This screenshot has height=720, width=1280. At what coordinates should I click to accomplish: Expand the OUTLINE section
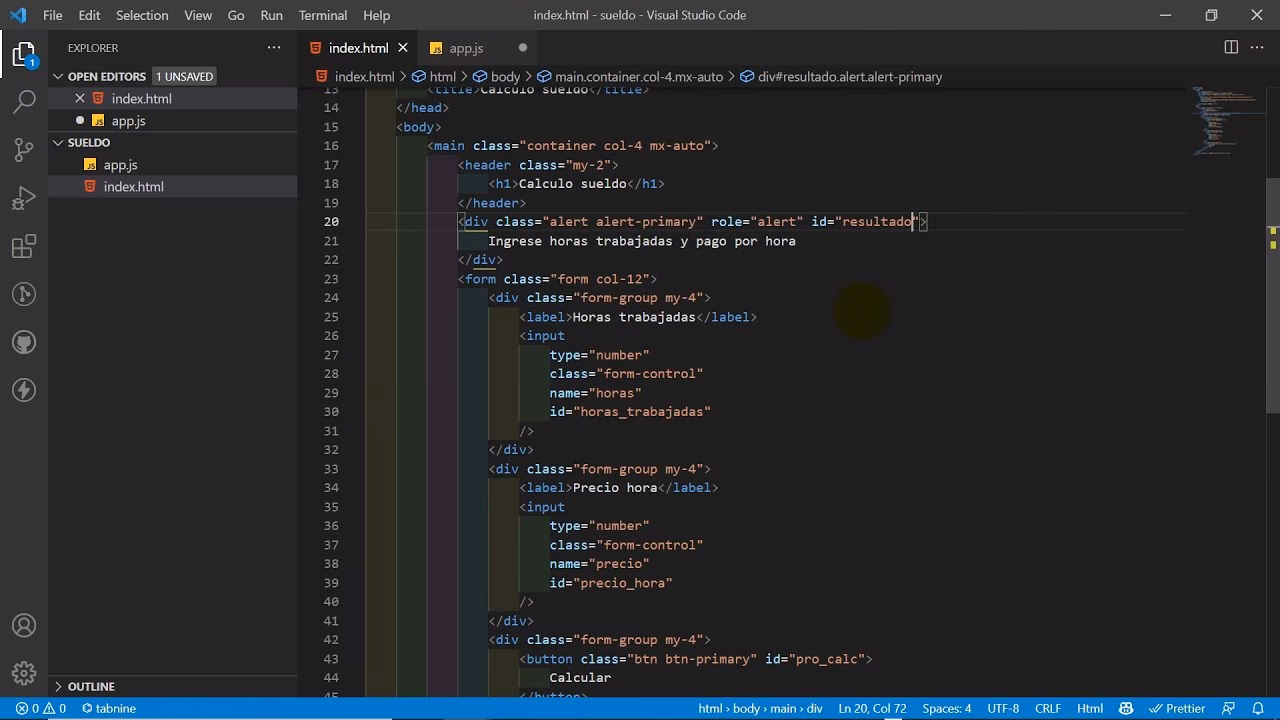coord(90,686)
